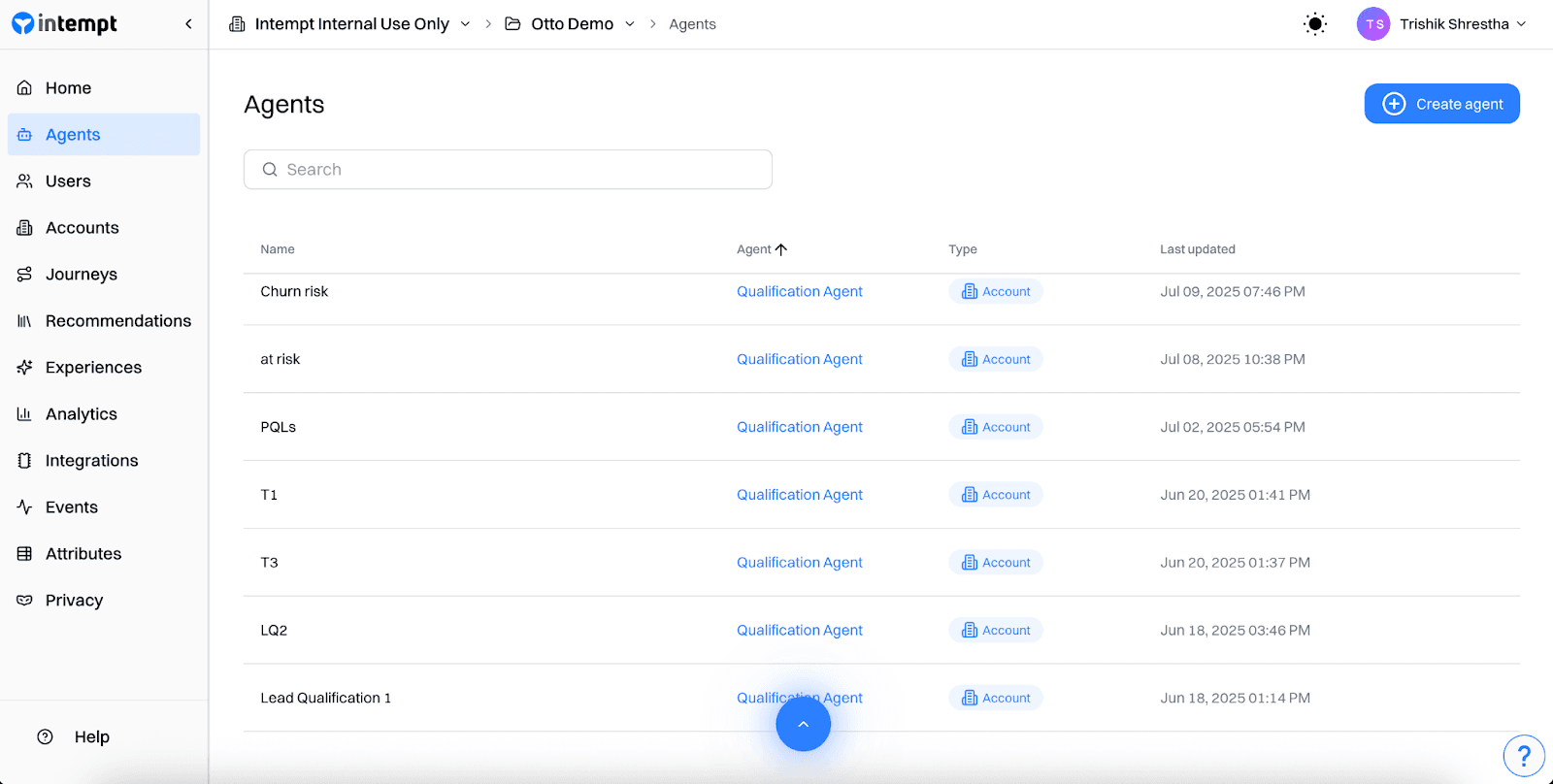Click the blue scroll-up floating button
1553x784 pixels.
click(x=803, y=724)
